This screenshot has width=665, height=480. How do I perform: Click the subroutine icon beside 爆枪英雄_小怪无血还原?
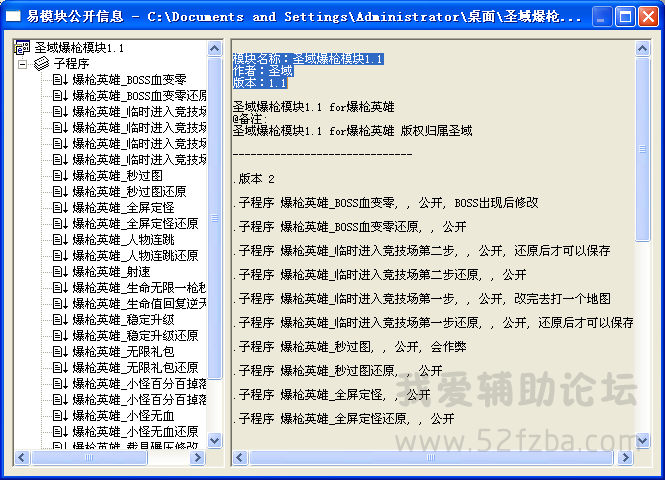(60, 432)
